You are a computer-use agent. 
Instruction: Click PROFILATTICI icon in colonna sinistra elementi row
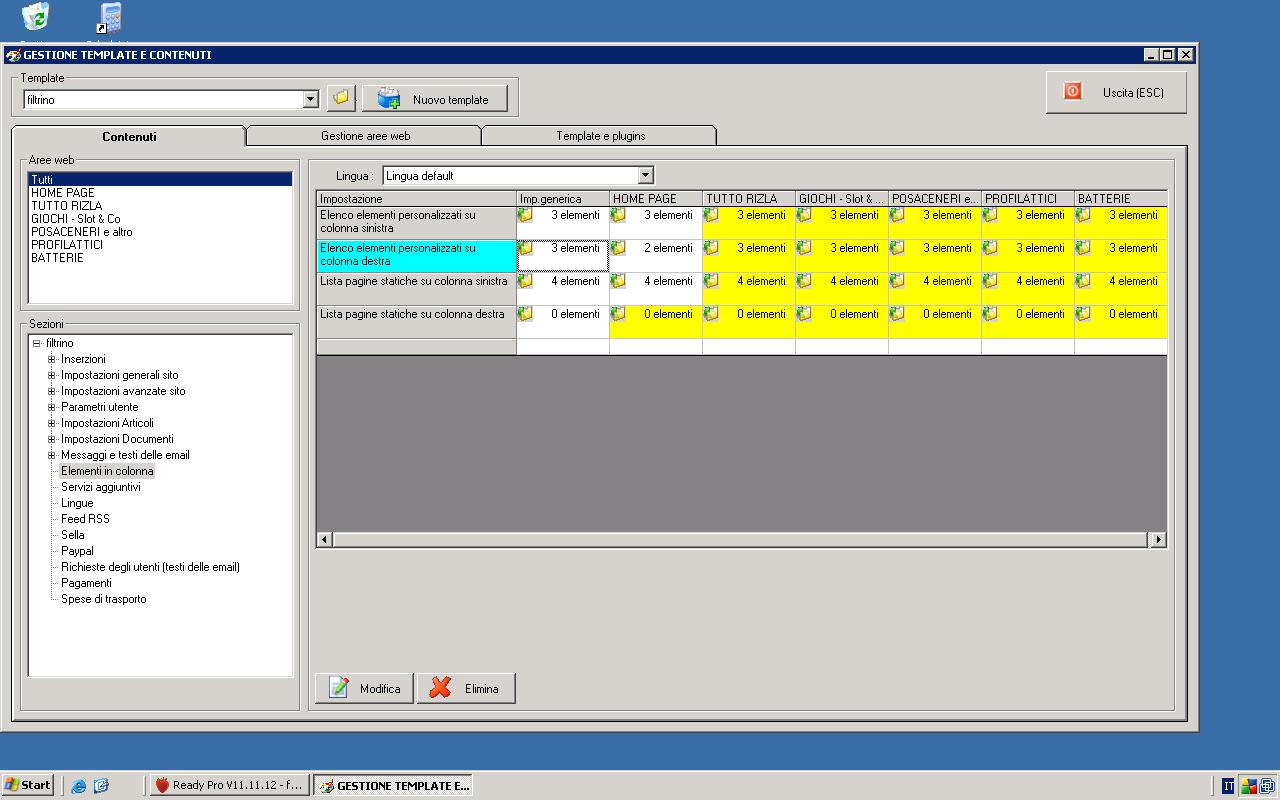[x=990, y=215]
